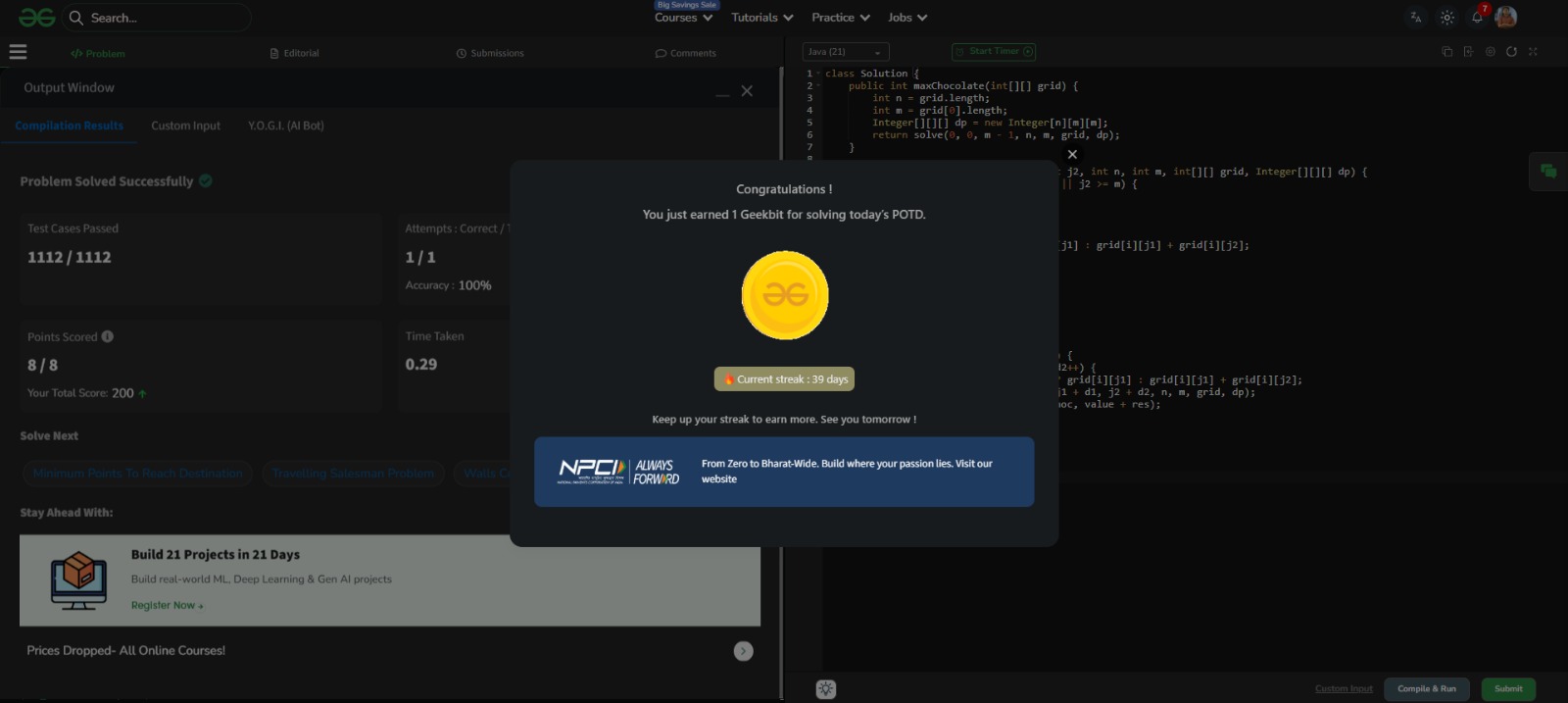Click the reset code icon
1568x703 pixels.
tap(1511, 52)
